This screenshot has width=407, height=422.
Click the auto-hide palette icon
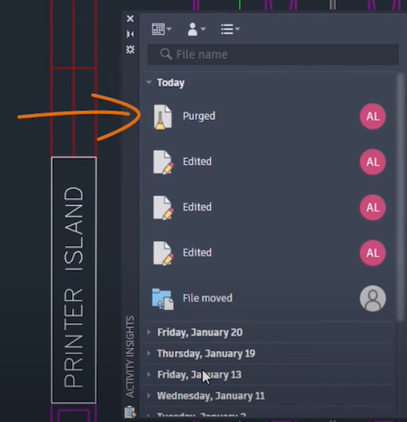click(130, 34)
